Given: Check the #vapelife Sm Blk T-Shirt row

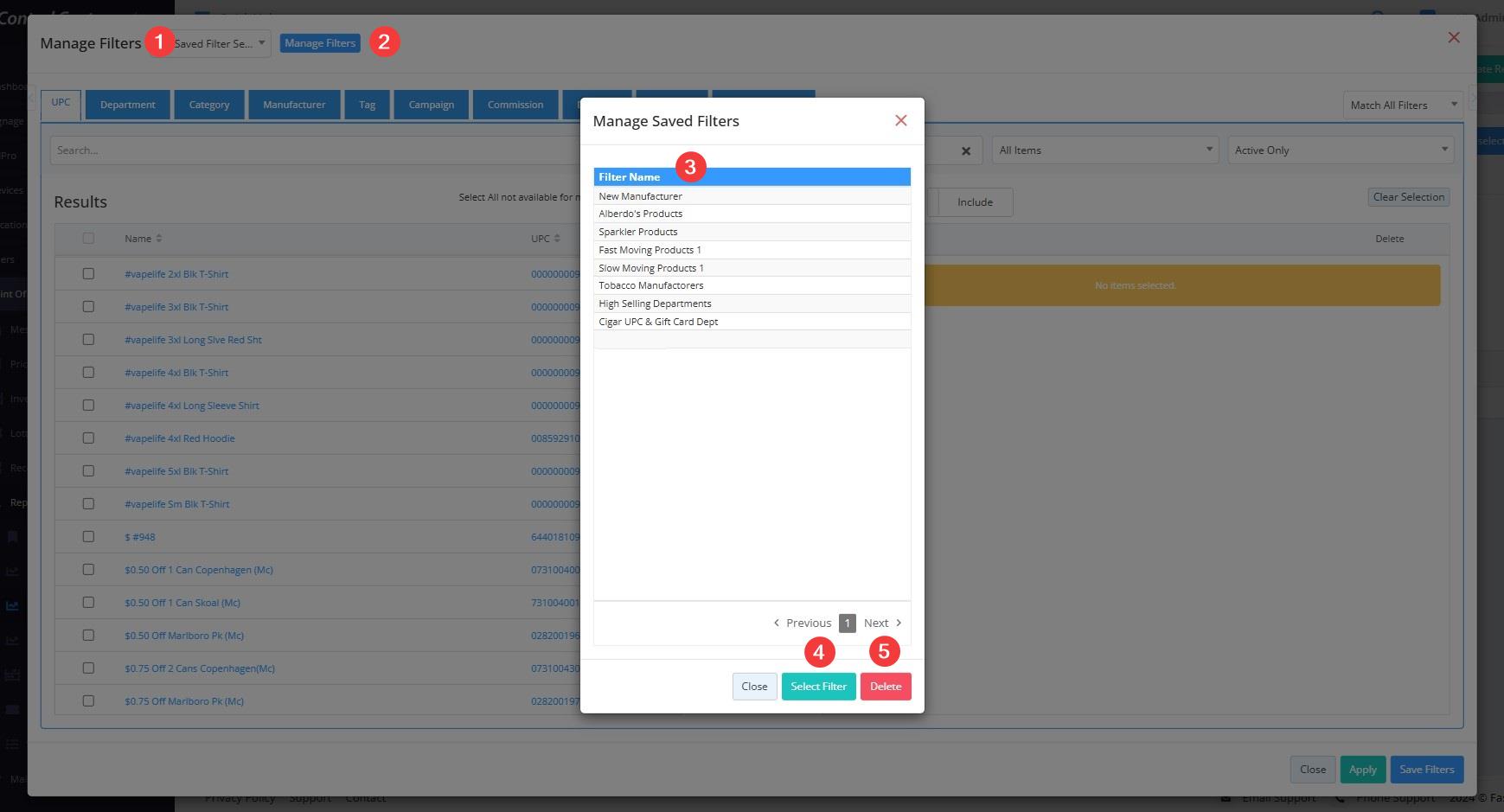Looking at the screenshot, I should pyautogui.click(x=88, y=503).
